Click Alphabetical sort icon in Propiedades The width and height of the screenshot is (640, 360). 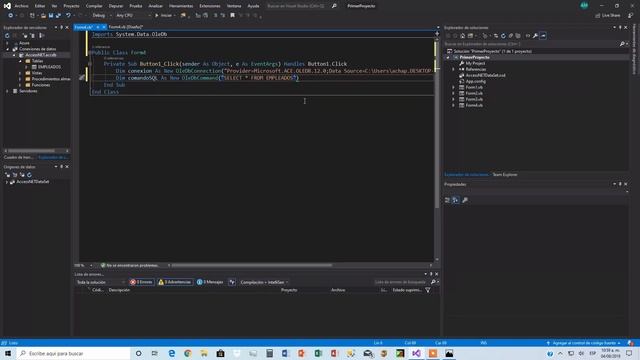(x=456, y=200)
